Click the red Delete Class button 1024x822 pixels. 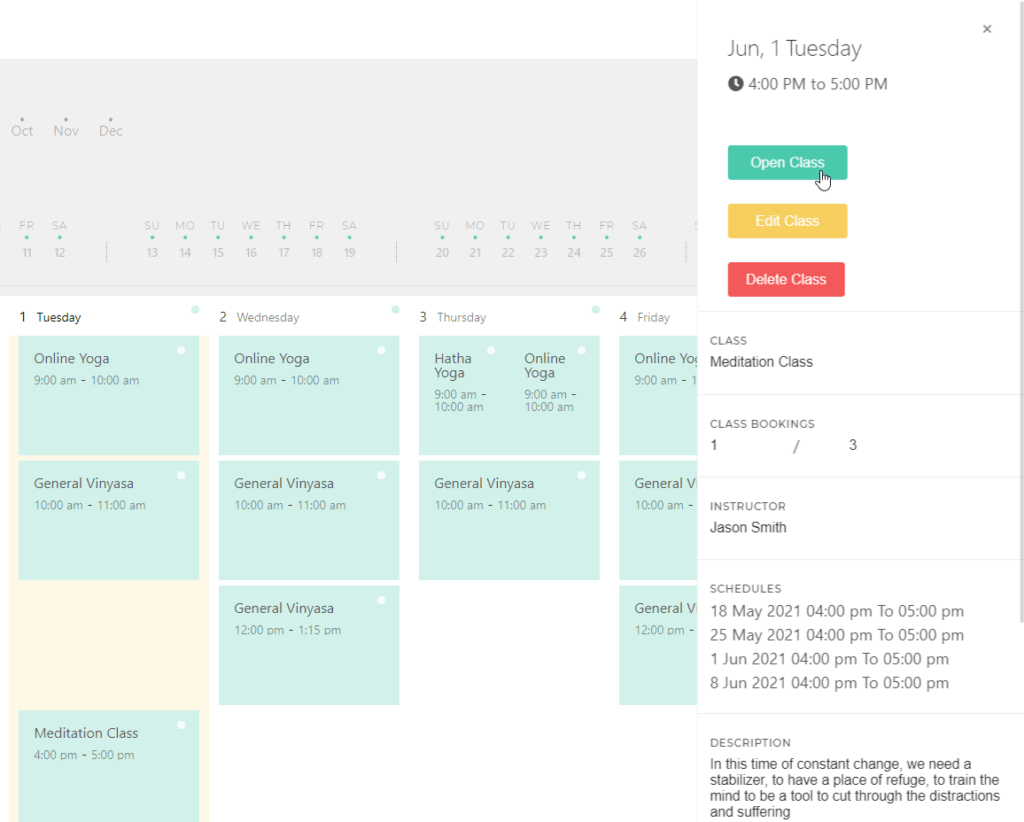(786, 279)
